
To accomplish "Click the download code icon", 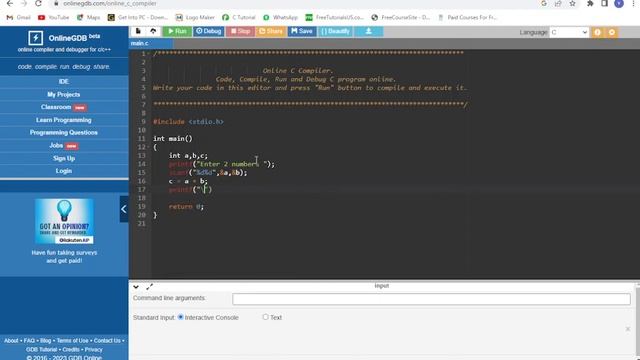I will tap(368, 31).
